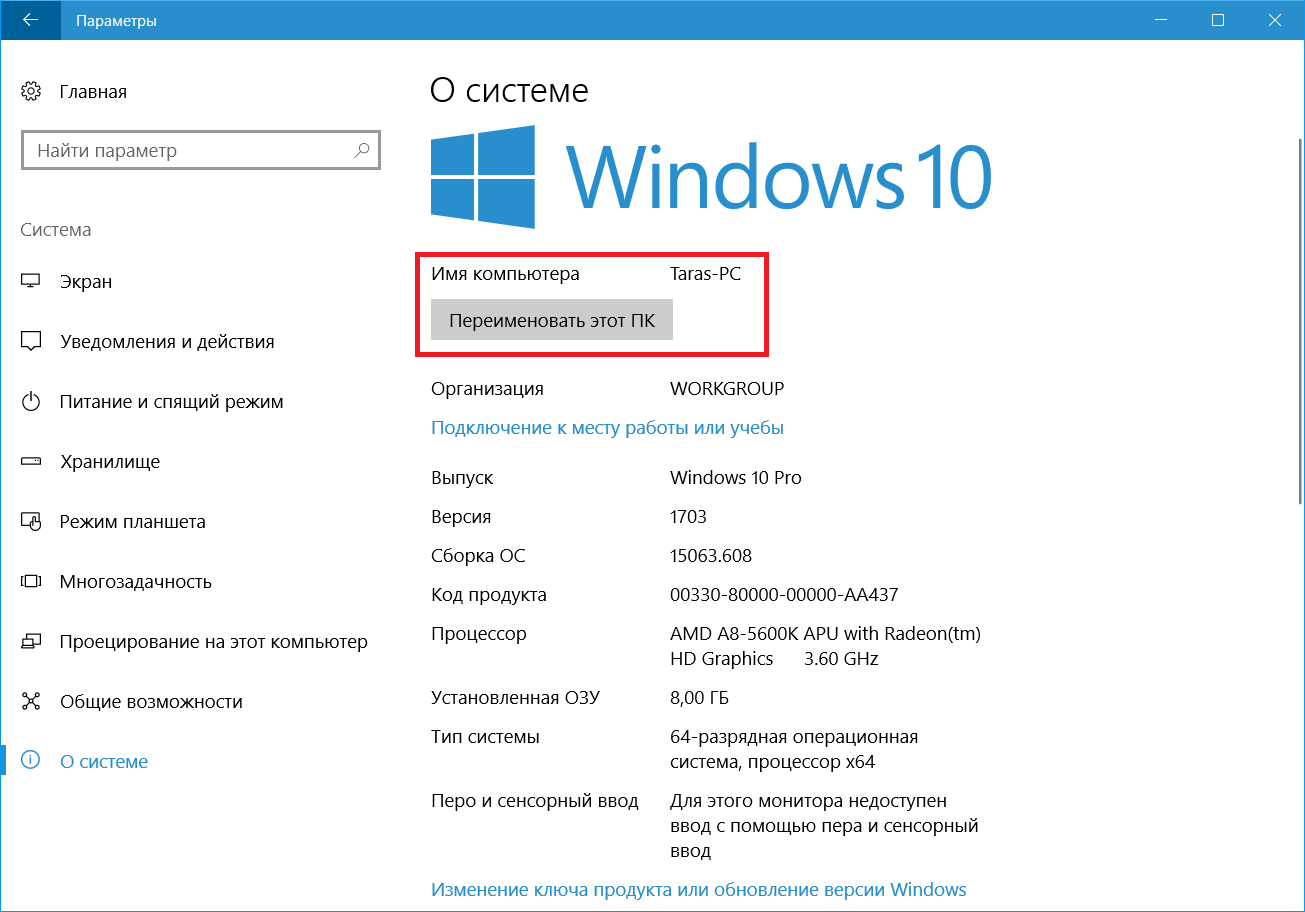Click the Тип системы label
This screenshot has width=1305, height=912.
click(x=485, y=737)
